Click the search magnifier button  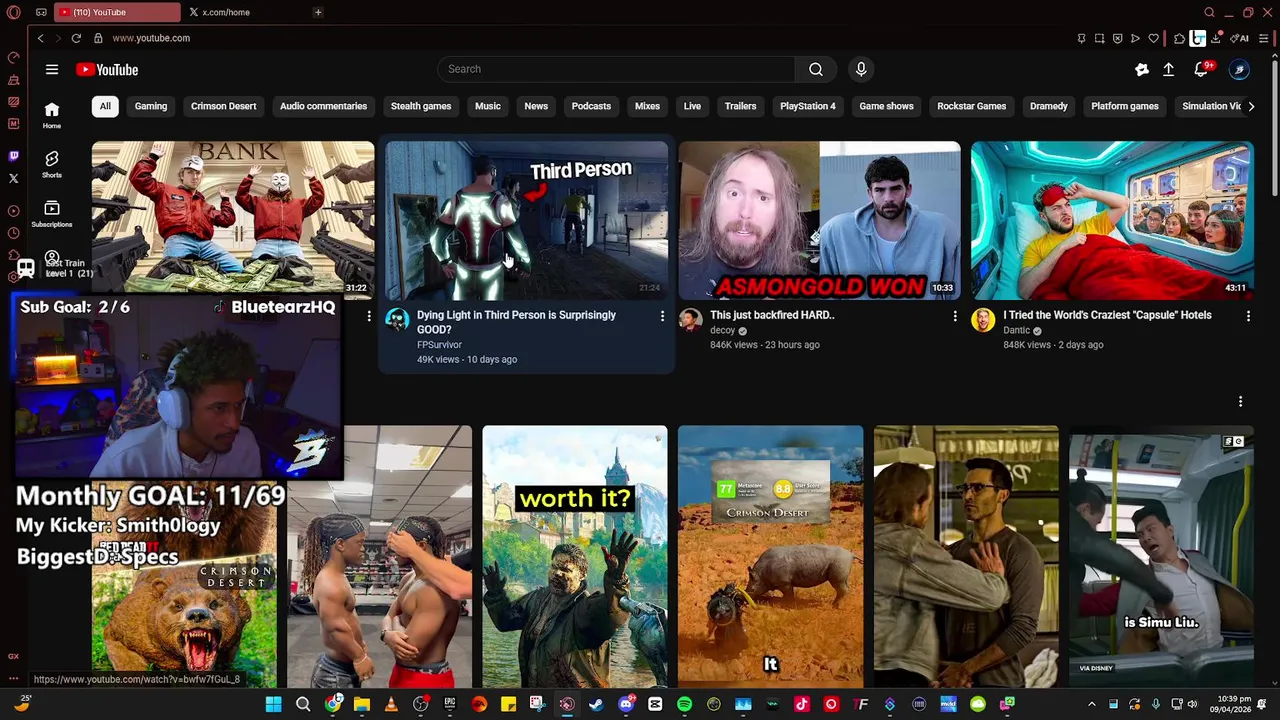tap(816, 69)
